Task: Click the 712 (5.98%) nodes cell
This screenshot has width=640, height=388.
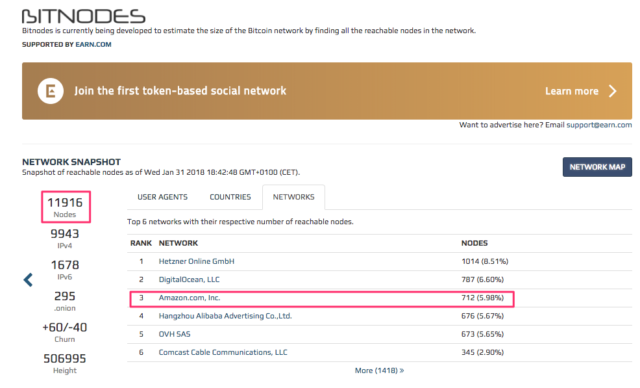Action: coord(483,298)
